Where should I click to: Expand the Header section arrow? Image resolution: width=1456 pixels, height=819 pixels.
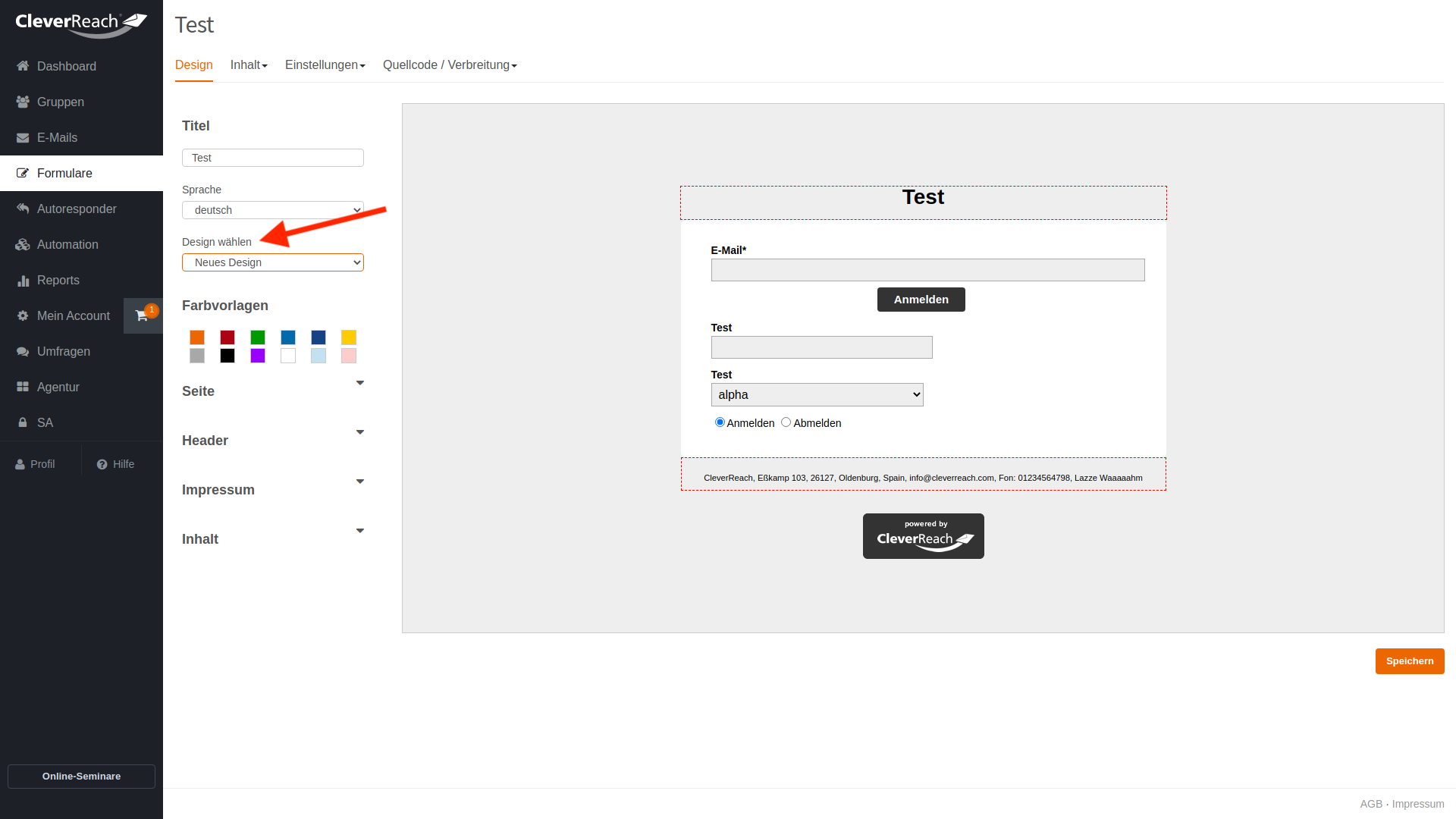pyautogui.click(x=360, y=432)
